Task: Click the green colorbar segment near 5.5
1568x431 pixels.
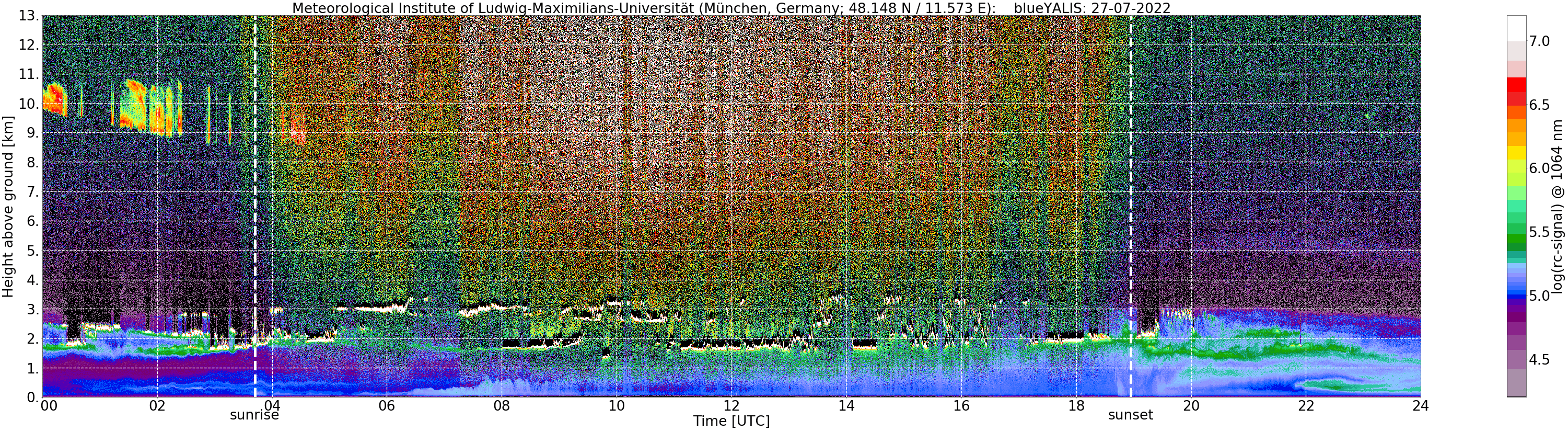Action: (1516, 238)
